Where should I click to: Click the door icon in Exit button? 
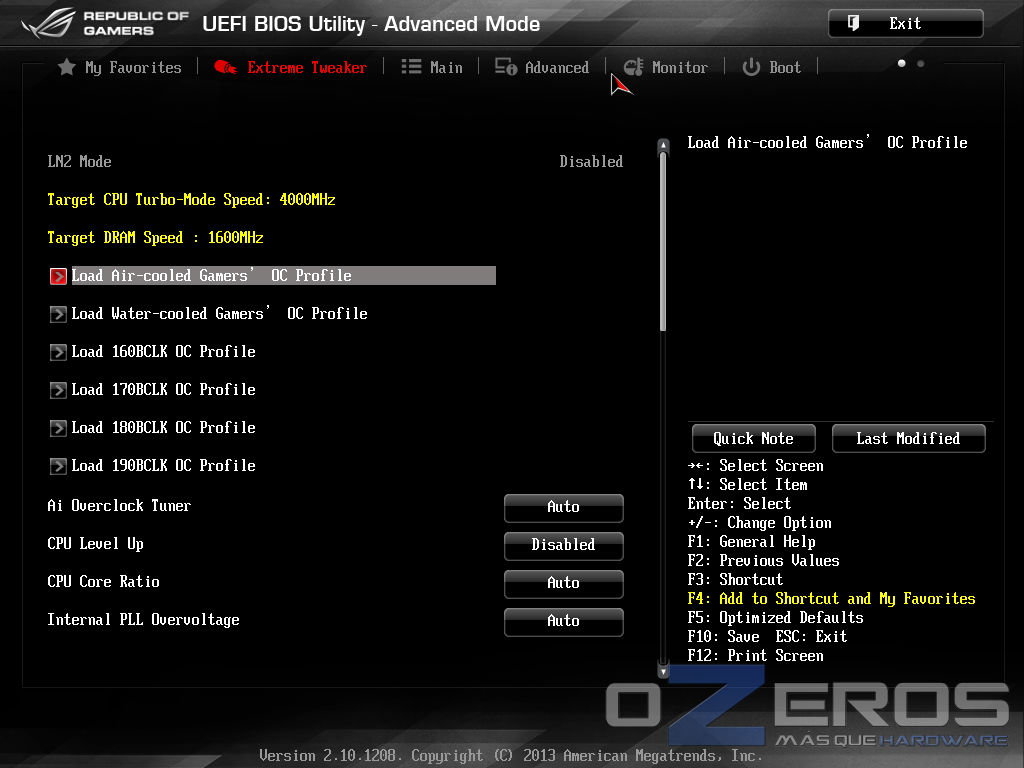853,24
